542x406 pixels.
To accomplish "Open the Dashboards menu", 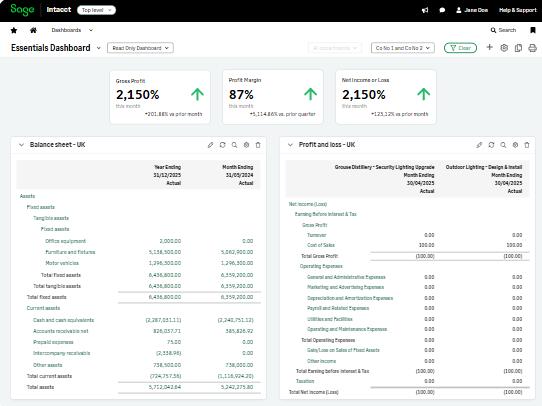I will [66, 30].
